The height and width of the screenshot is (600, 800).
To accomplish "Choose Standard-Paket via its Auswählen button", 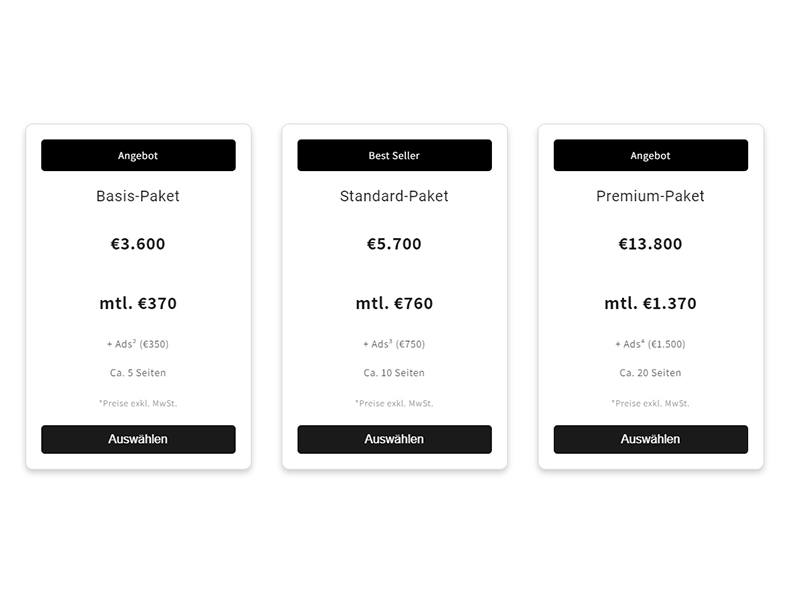I will 394,439.
